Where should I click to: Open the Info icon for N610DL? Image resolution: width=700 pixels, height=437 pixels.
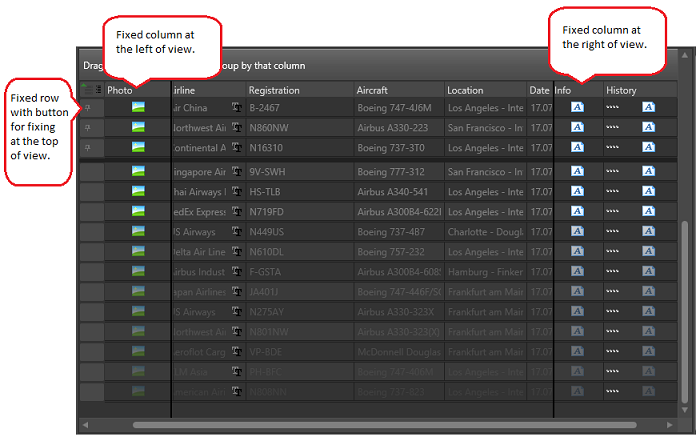[x=577, y=251]
